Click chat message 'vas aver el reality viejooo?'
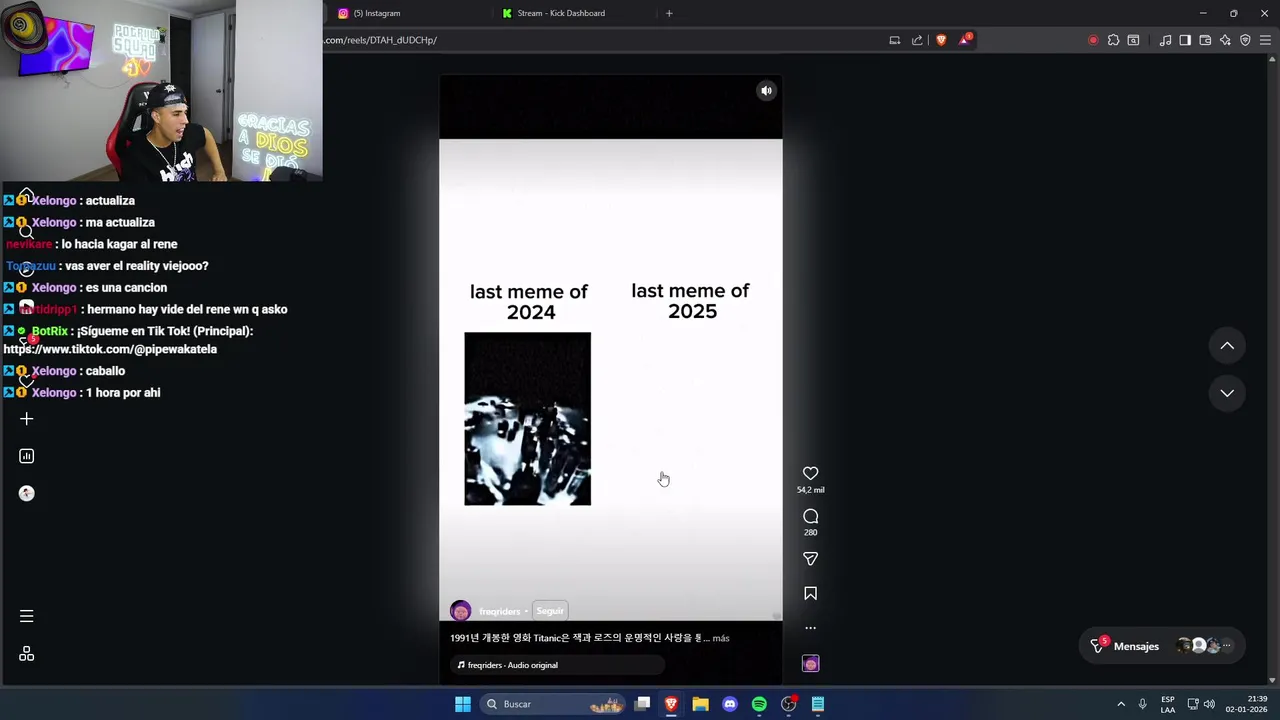This screenshot has height=720, width=1280. pos(138,266)
